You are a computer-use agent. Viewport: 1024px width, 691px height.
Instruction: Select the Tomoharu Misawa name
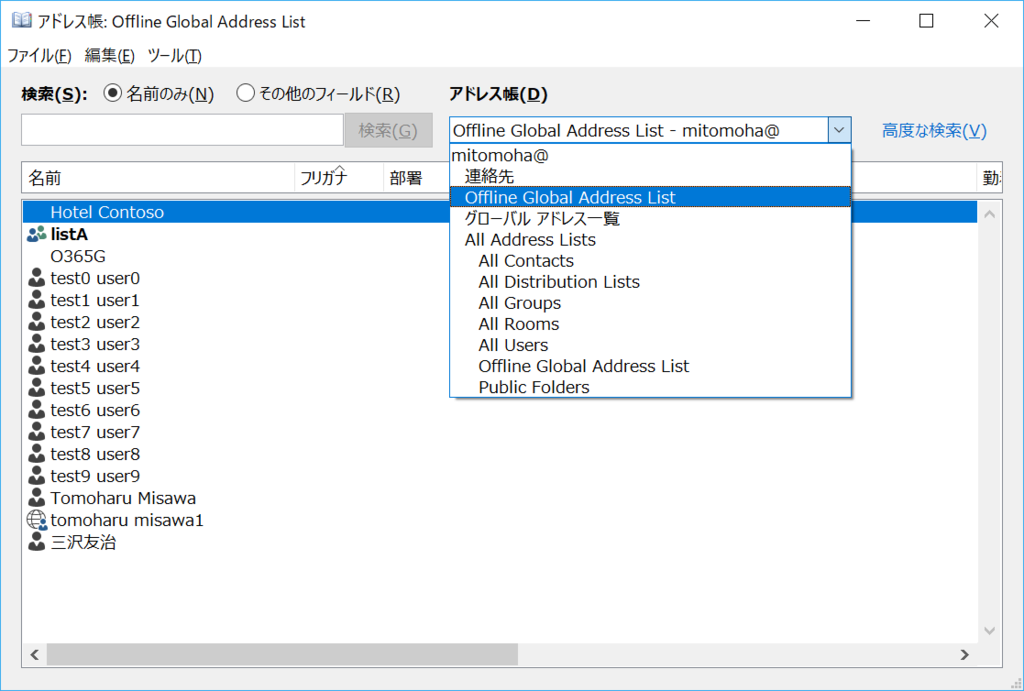(123, 498)
